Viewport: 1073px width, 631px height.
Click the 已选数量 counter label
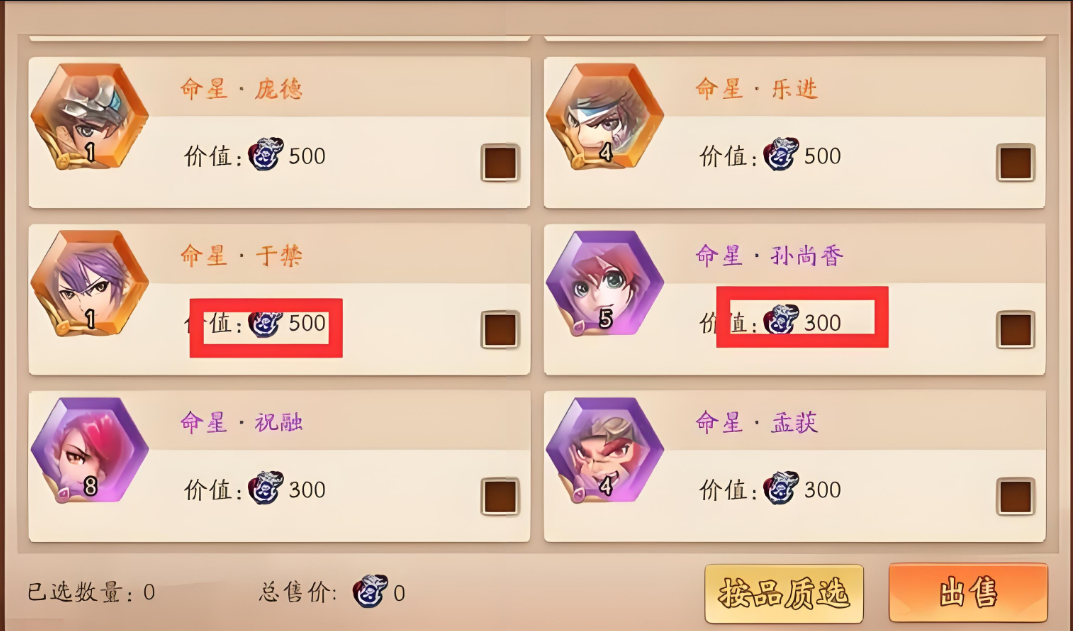tap(91, 592)
